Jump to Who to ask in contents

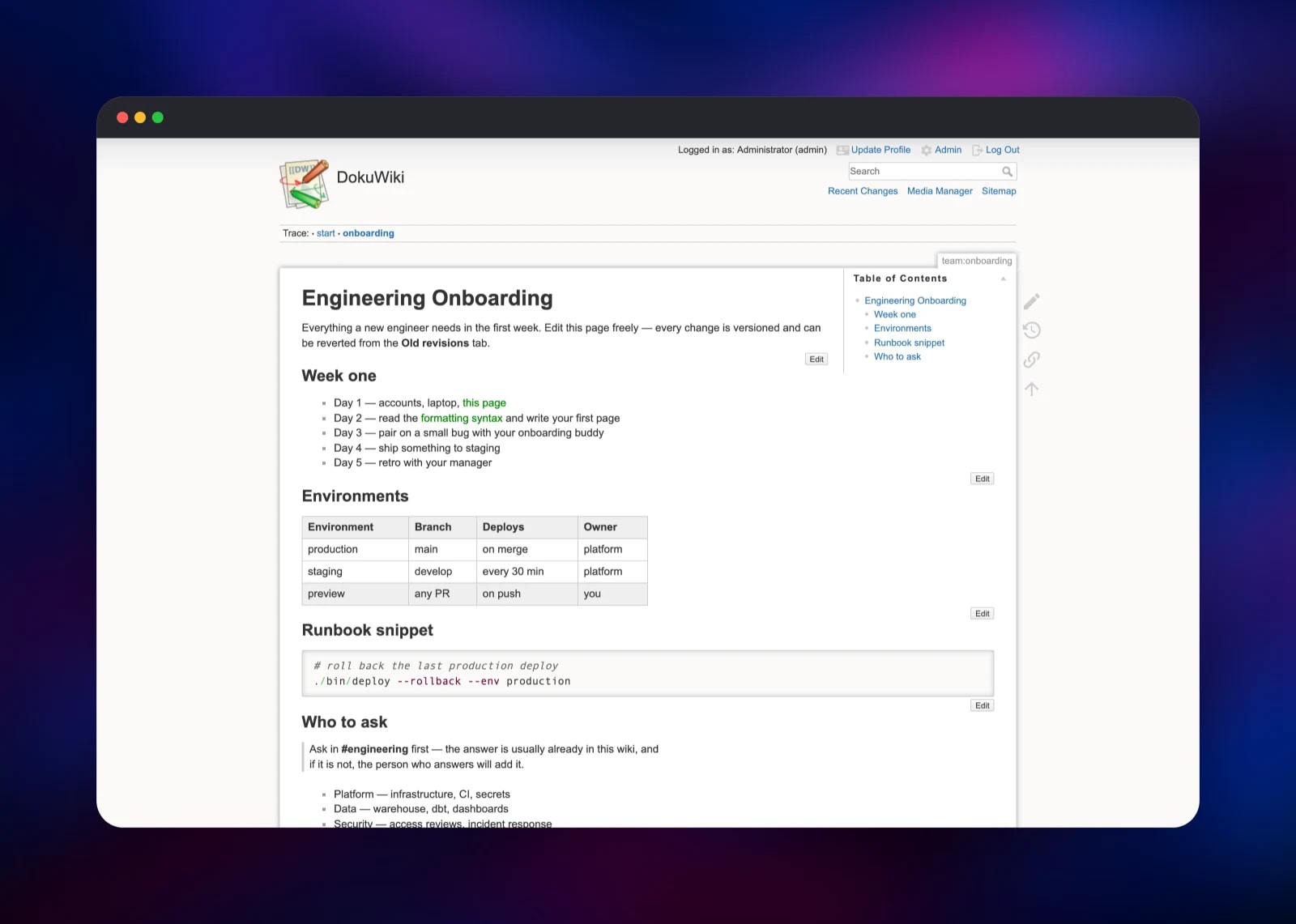[x=897, y=356]
